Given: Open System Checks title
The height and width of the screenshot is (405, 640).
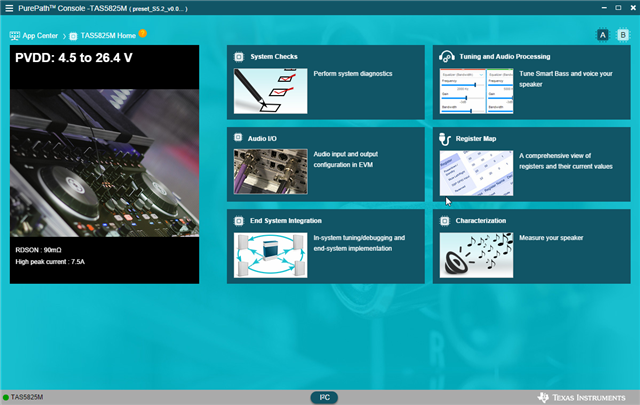Looking at the screenshot, I should tap(274, 56).
